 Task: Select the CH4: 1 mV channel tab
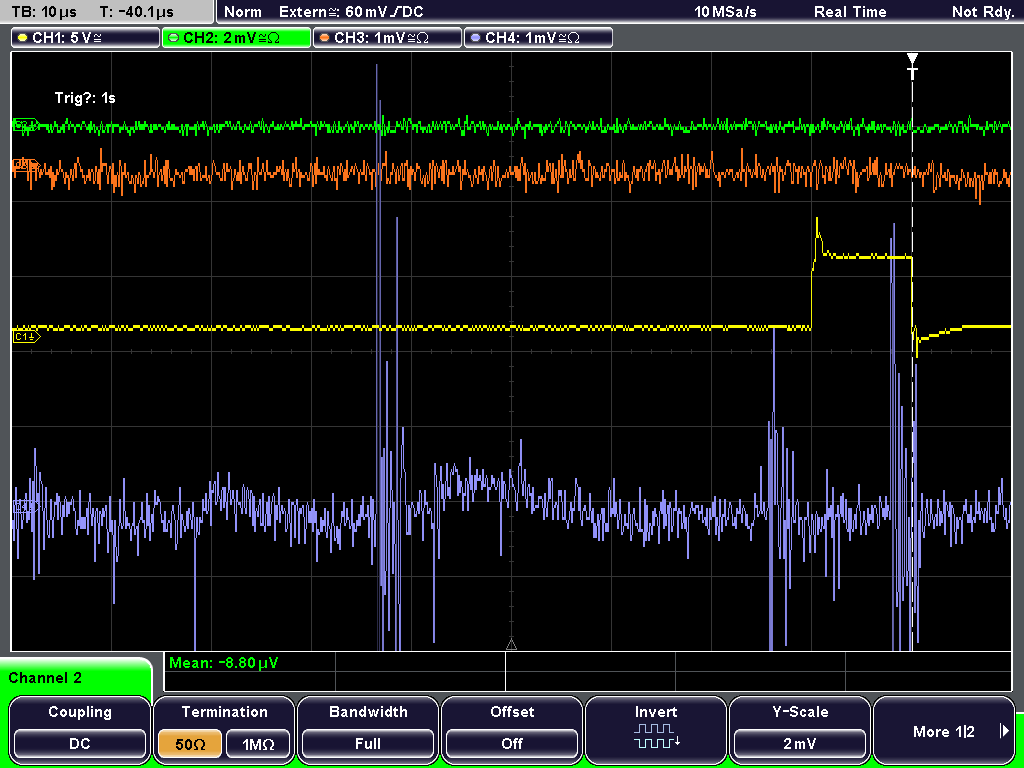click(x=538, y=37)
